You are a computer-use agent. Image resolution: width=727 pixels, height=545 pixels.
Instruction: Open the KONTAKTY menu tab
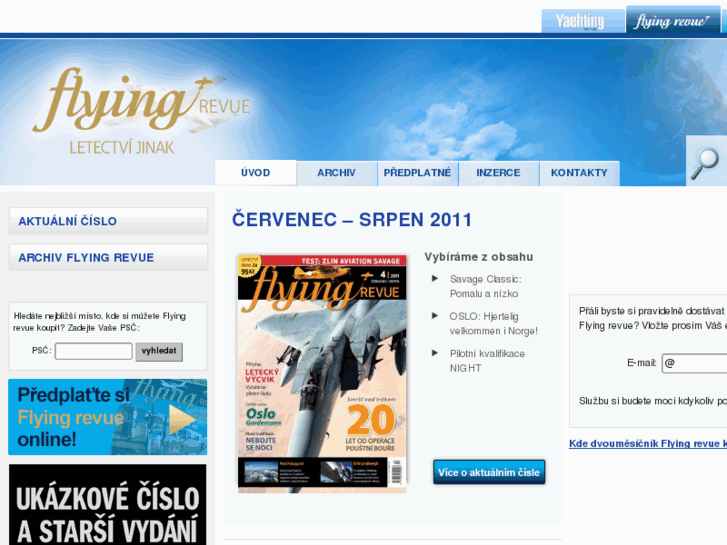point(579,173)
